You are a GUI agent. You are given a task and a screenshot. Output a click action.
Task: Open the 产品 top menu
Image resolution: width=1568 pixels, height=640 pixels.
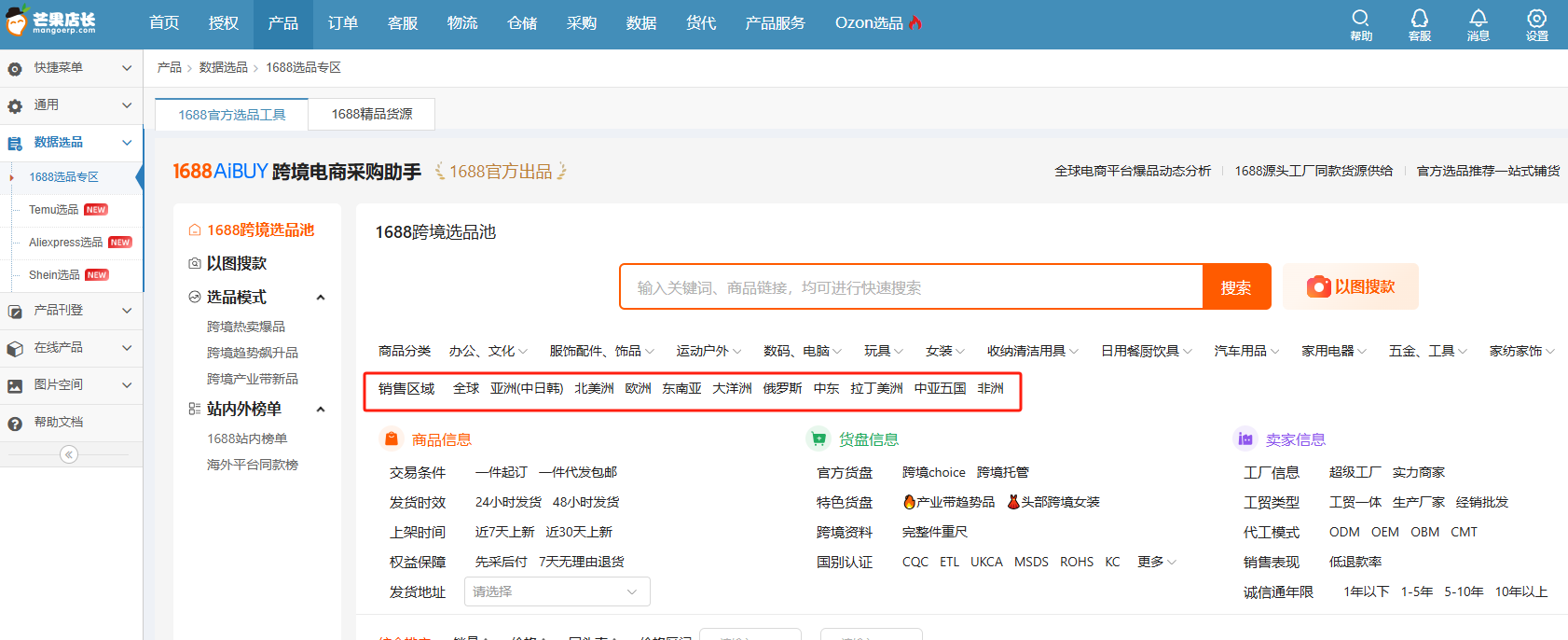[283, 23]
